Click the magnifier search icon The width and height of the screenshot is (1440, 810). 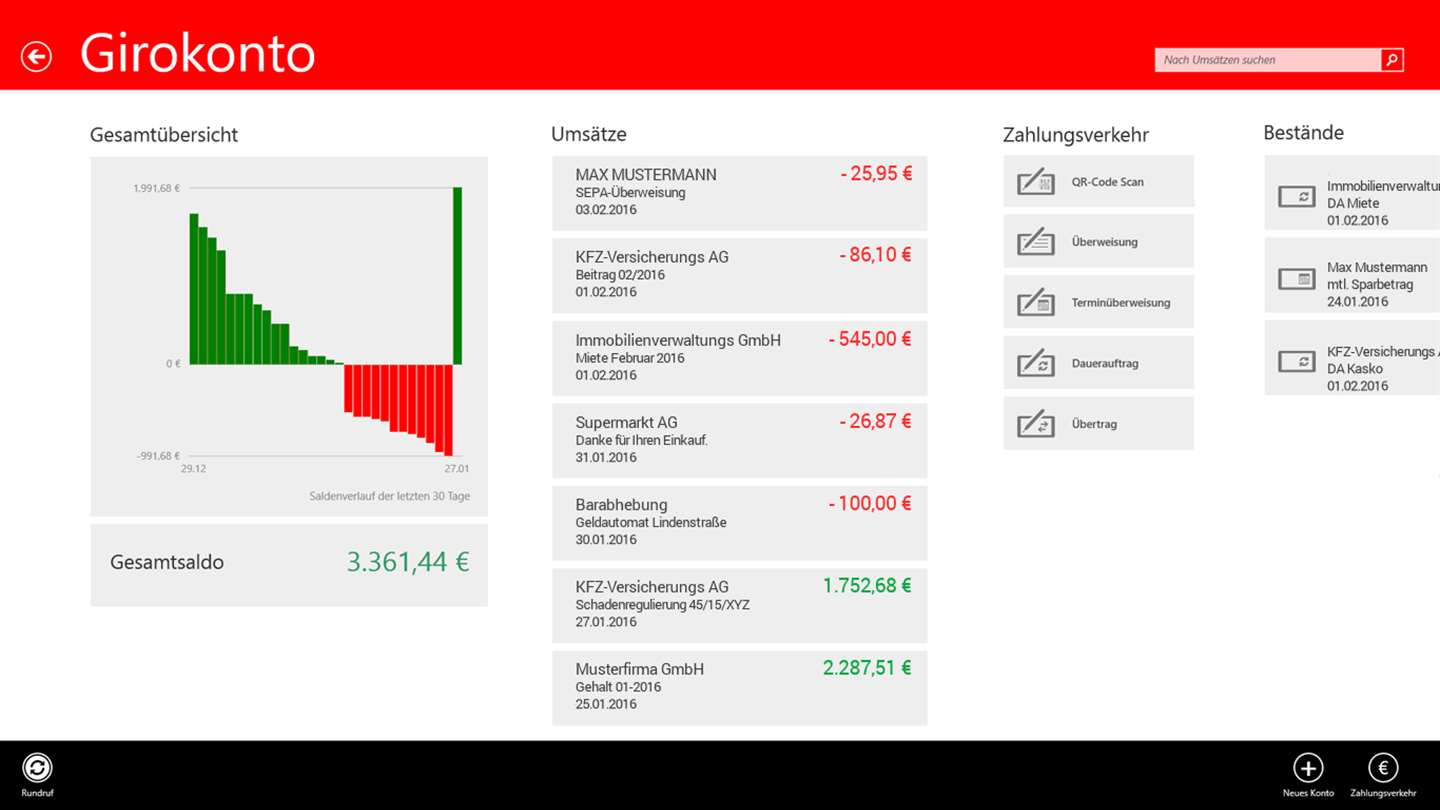1391,60
